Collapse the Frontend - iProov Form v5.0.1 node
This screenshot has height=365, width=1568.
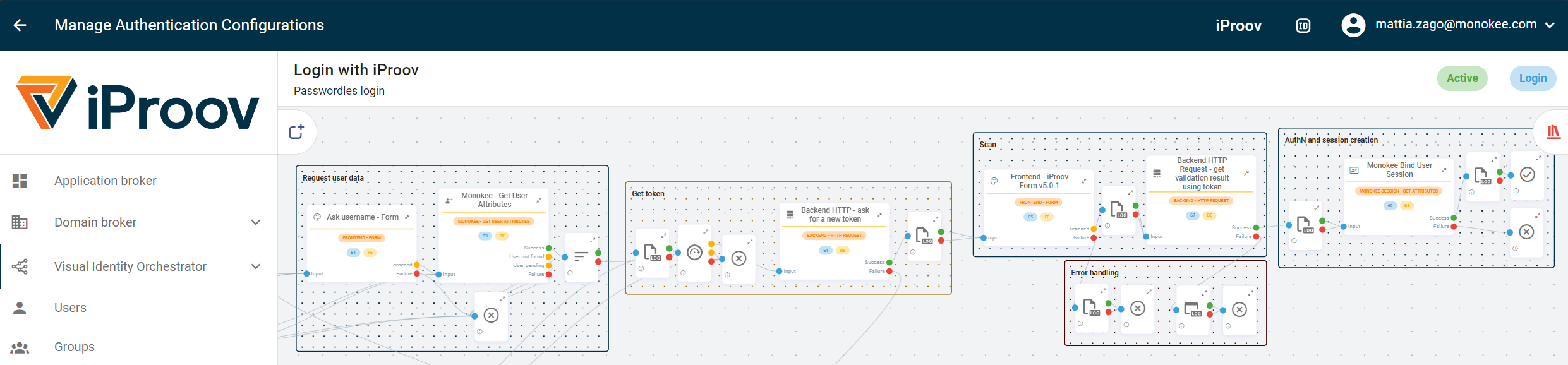pos(1084,181)
